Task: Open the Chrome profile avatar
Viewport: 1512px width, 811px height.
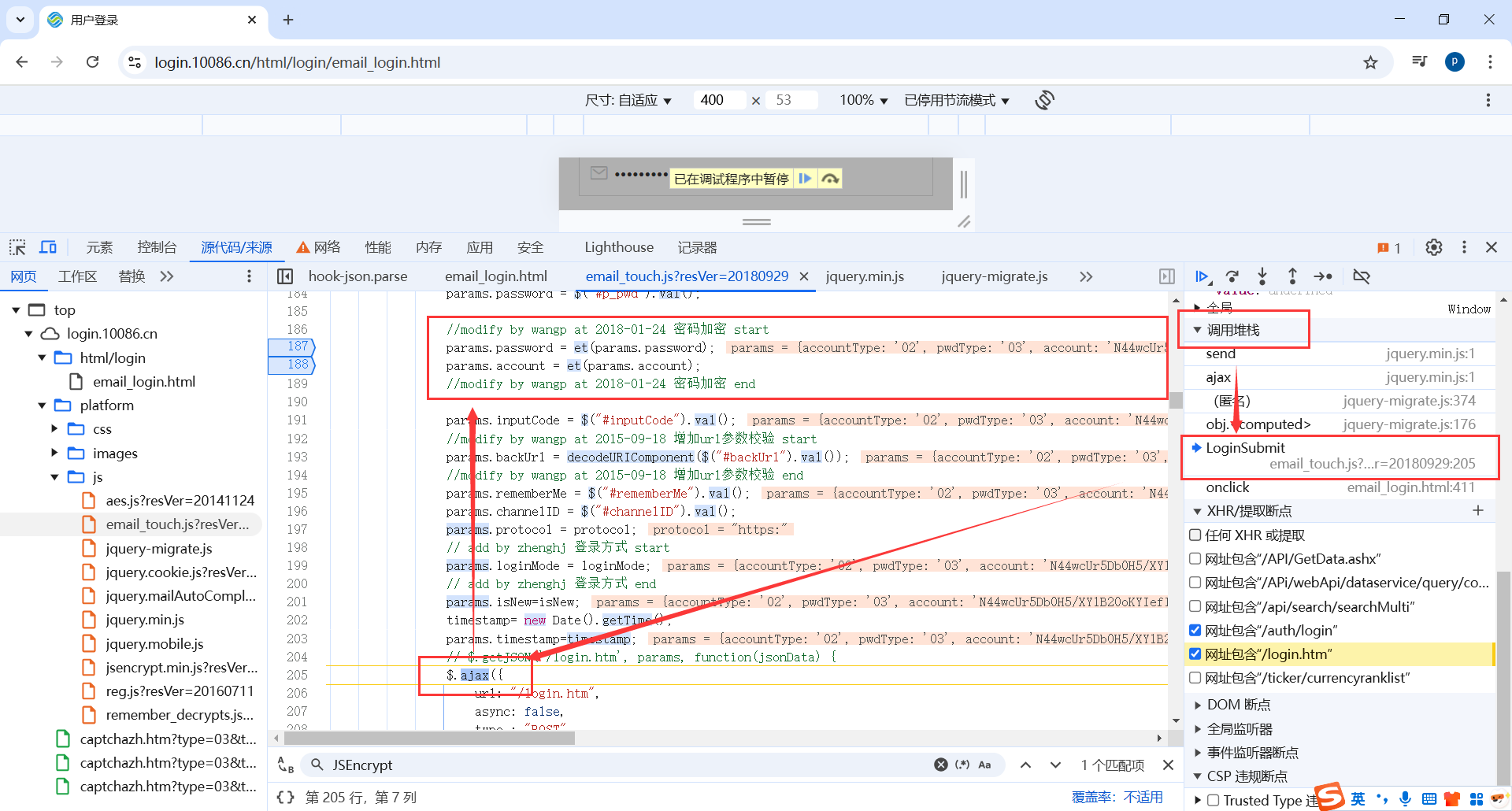Action: coord(1455,62)
